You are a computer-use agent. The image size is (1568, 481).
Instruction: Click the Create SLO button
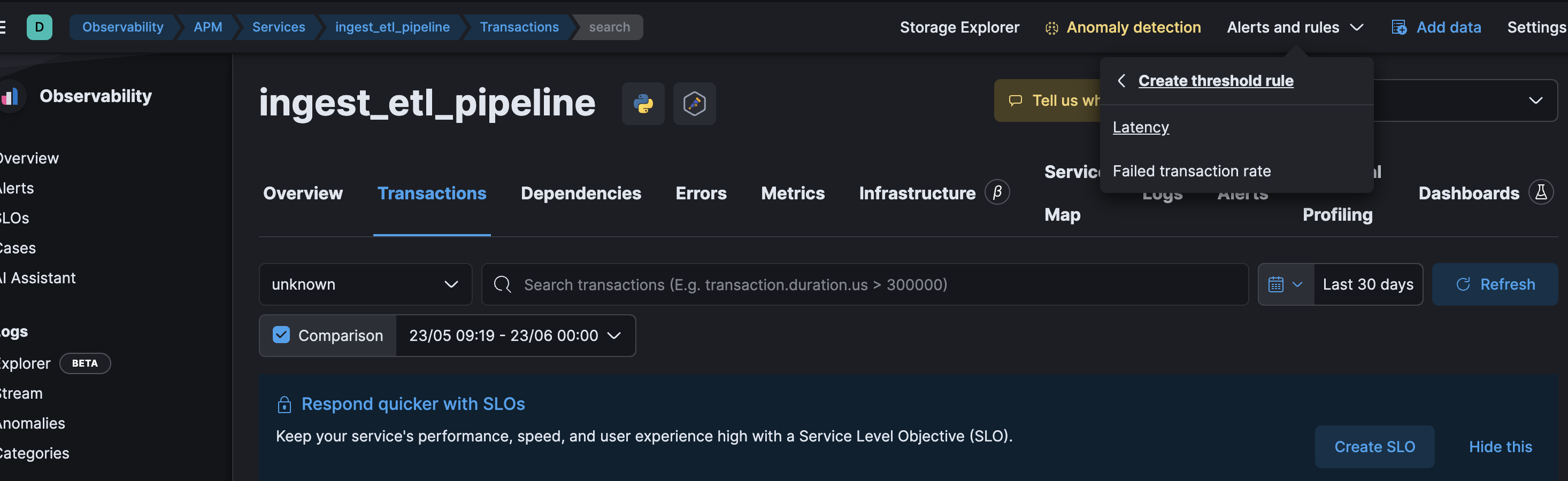[x=1374, y=447]
